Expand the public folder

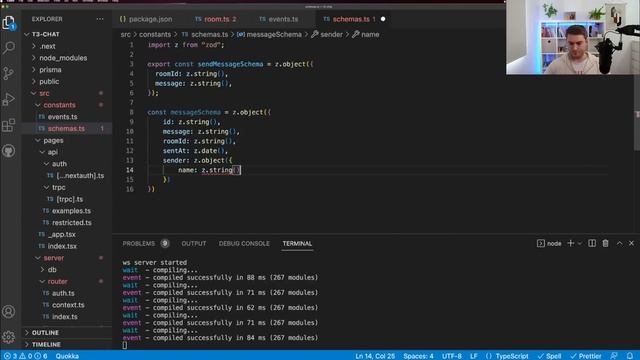(49, 82)
